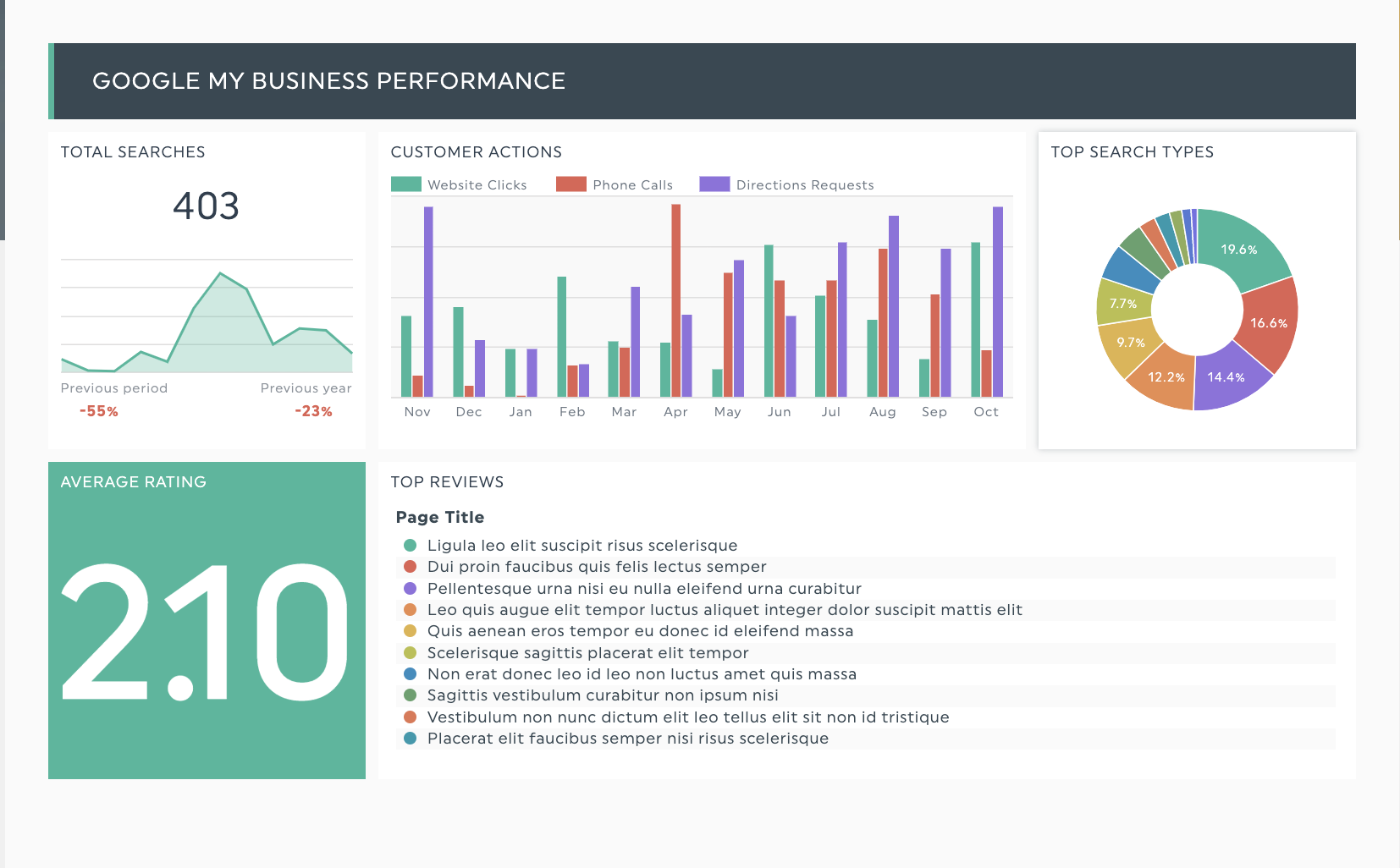Click the green dot beside 'Sagittis vestibulum curabitur'
Image resolution: width=1400 pixels, height=868 pixels.
[410, 695]
